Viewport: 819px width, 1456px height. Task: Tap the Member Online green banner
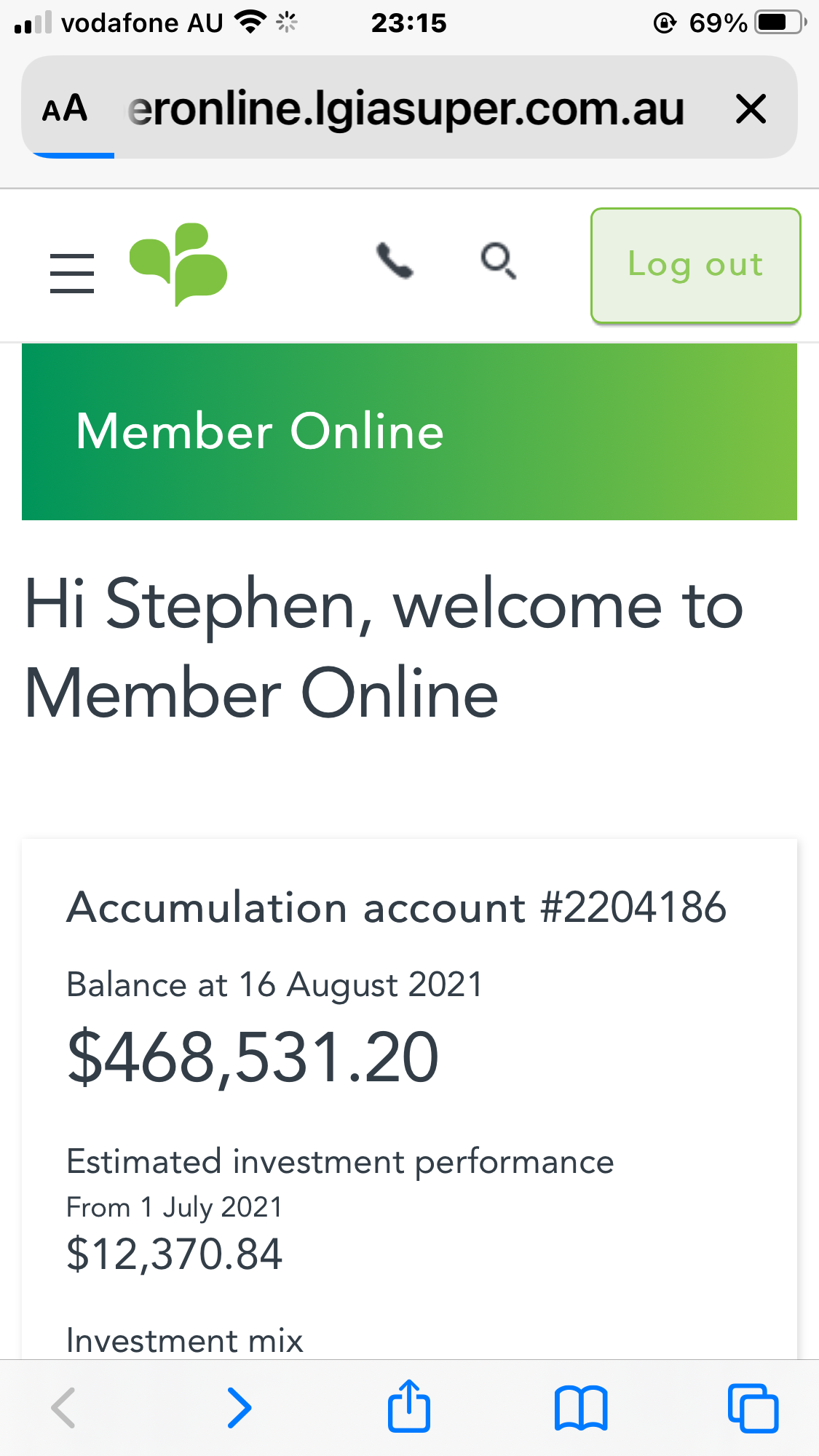coord(409,431)
